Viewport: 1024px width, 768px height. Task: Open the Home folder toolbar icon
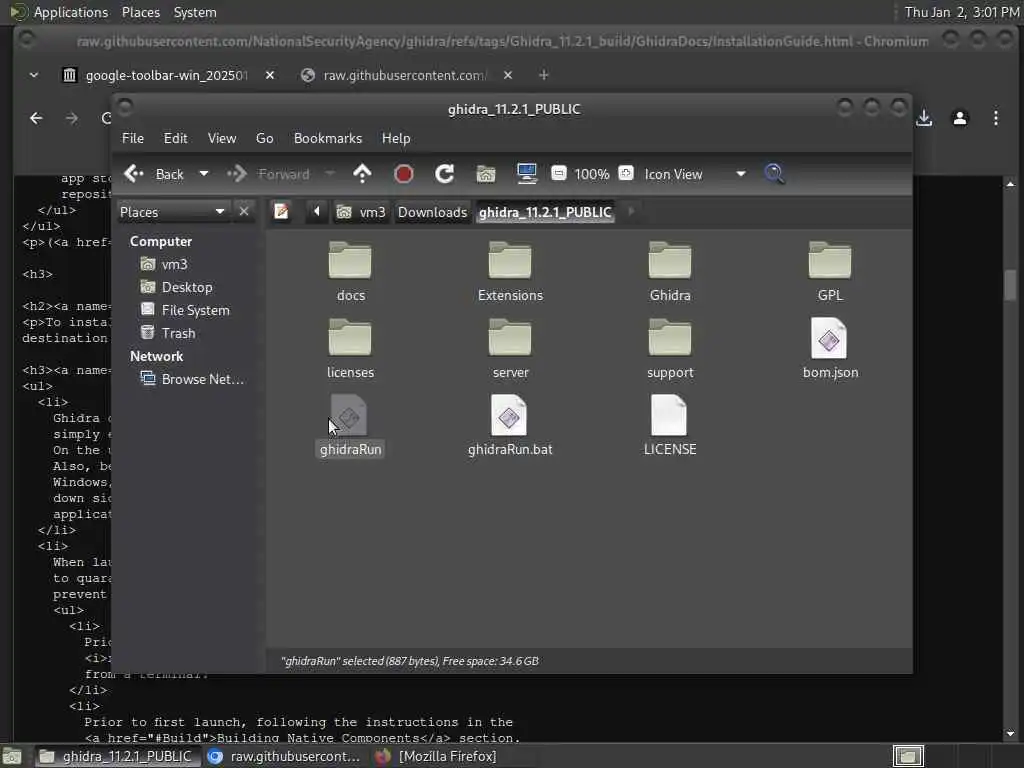486,174
